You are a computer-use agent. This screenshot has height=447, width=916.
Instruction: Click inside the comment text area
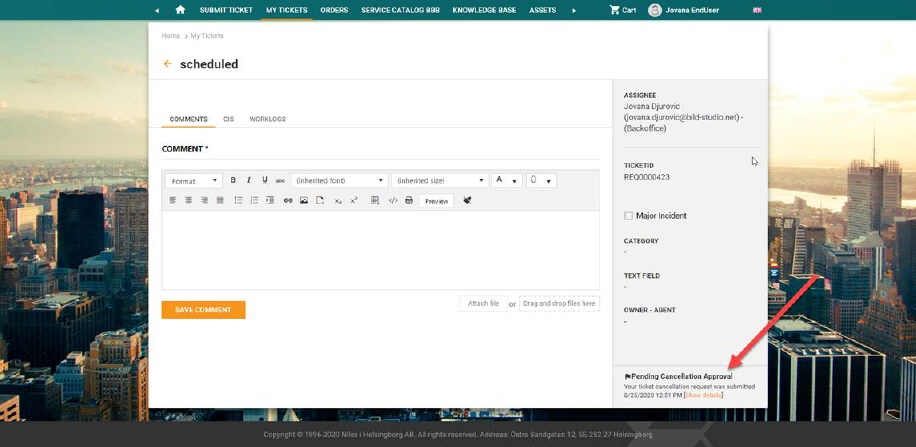[x=380, y=250]
